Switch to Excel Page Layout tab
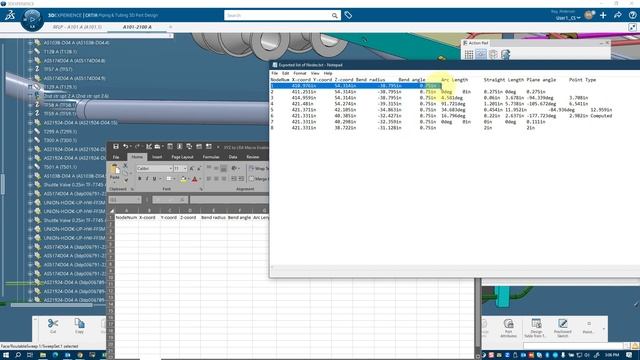The width and height of the screenshot is (640, 360). pyautogui.click(x=182, y=157)
